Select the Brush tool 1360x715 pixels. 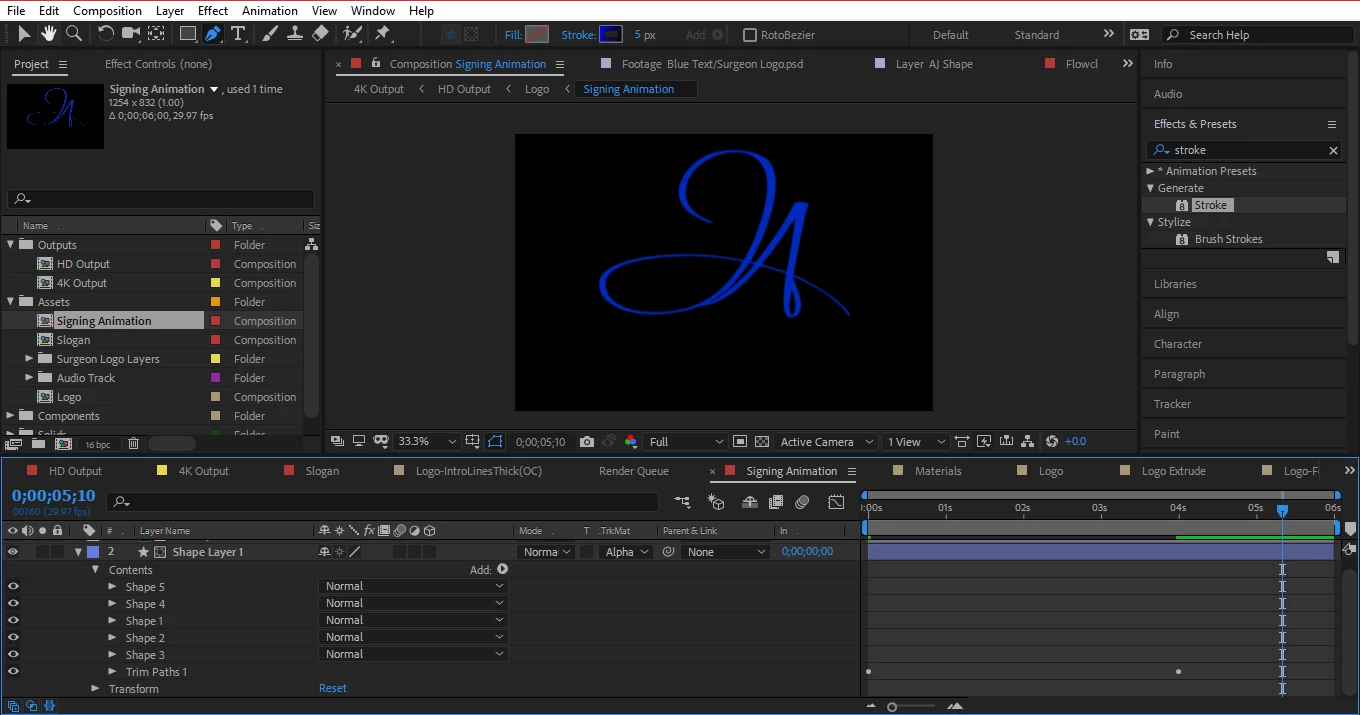click(x=270, y=34)
